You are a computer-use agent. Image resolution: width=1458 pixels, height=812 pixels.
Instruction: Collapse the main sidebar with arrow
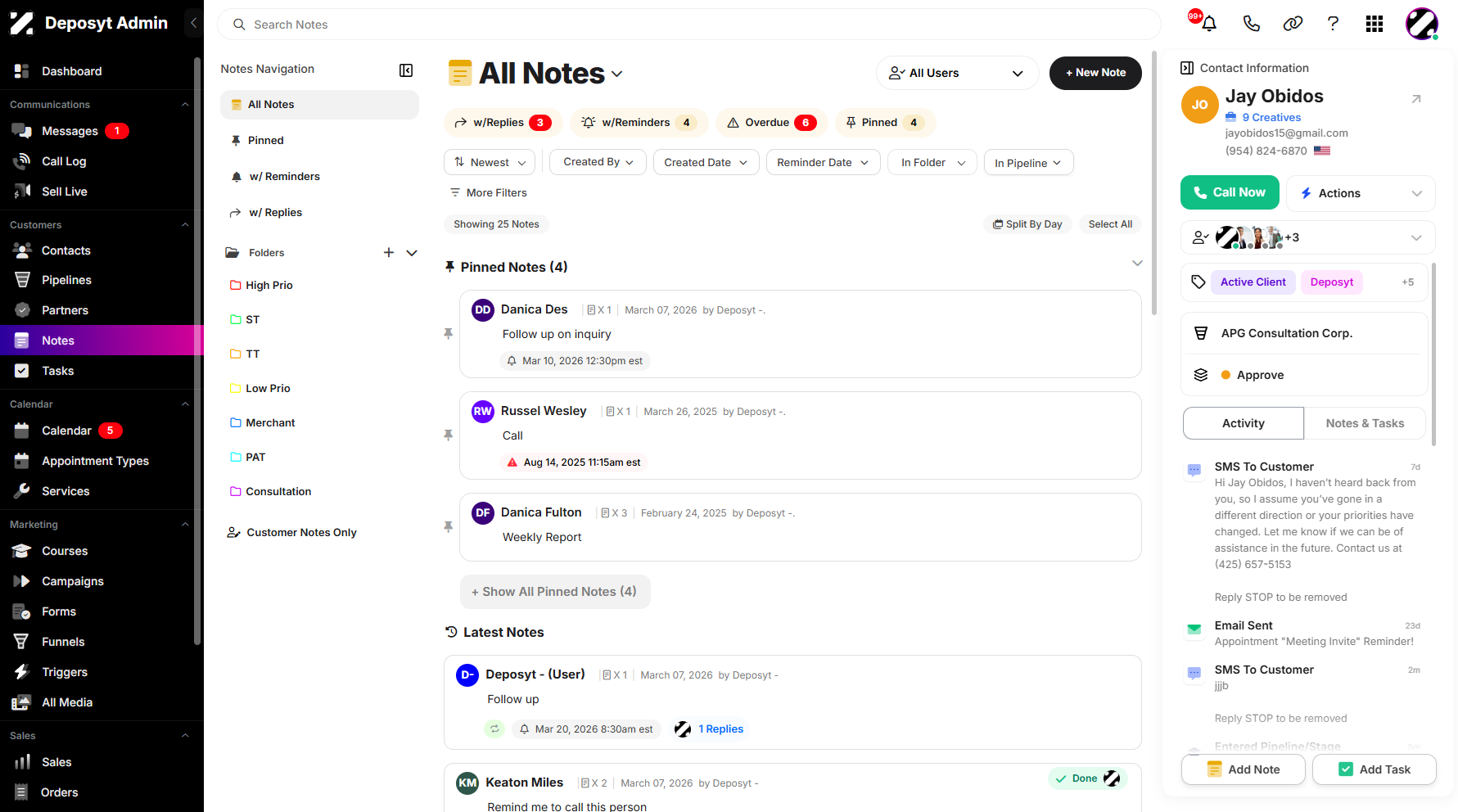coord(193,23)
